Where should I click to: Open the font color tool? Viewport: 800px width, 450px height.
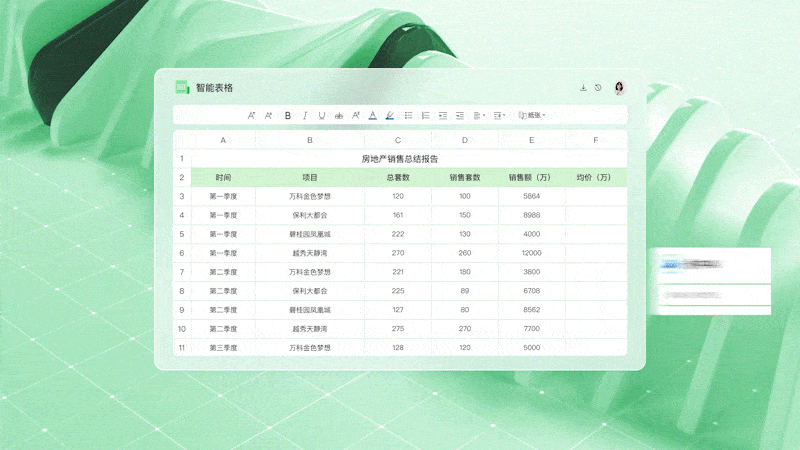coord(373,116)
